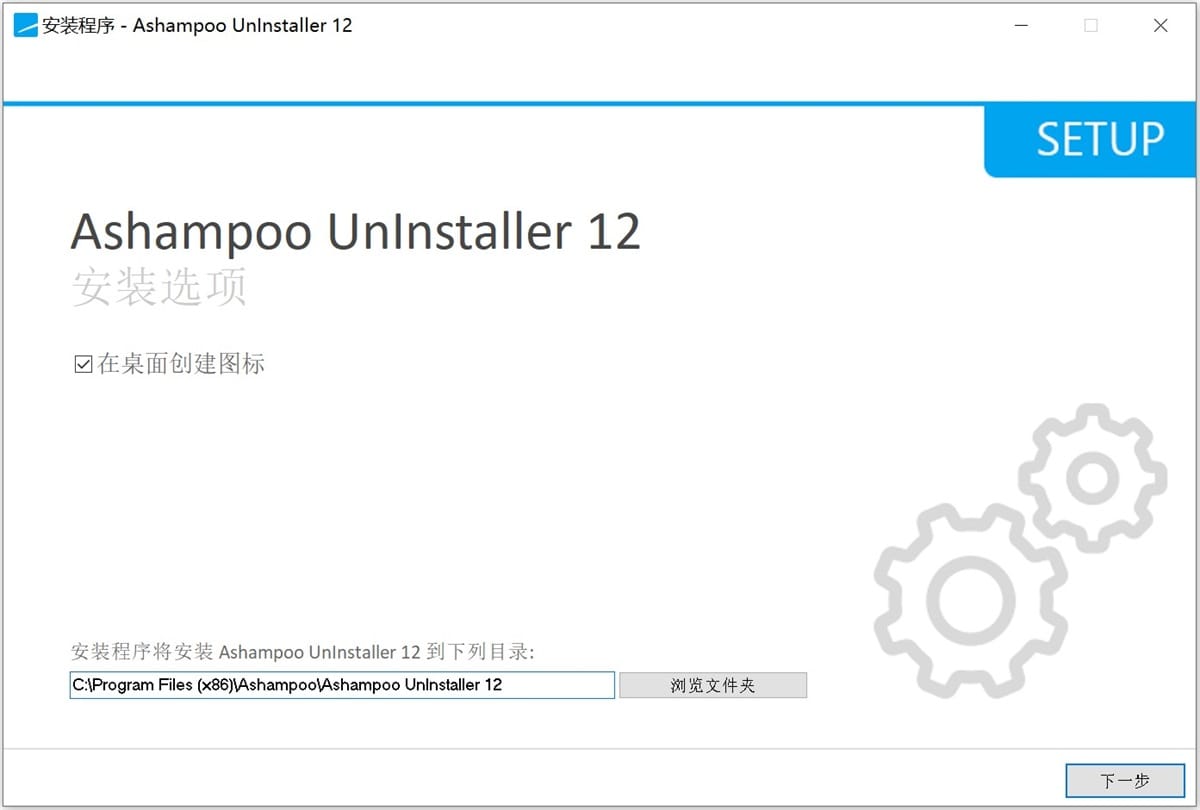Viewport: 1200px width, 810px height.
Task: Click end of path text after UnInstaller 12
Action: coord(504,685)
